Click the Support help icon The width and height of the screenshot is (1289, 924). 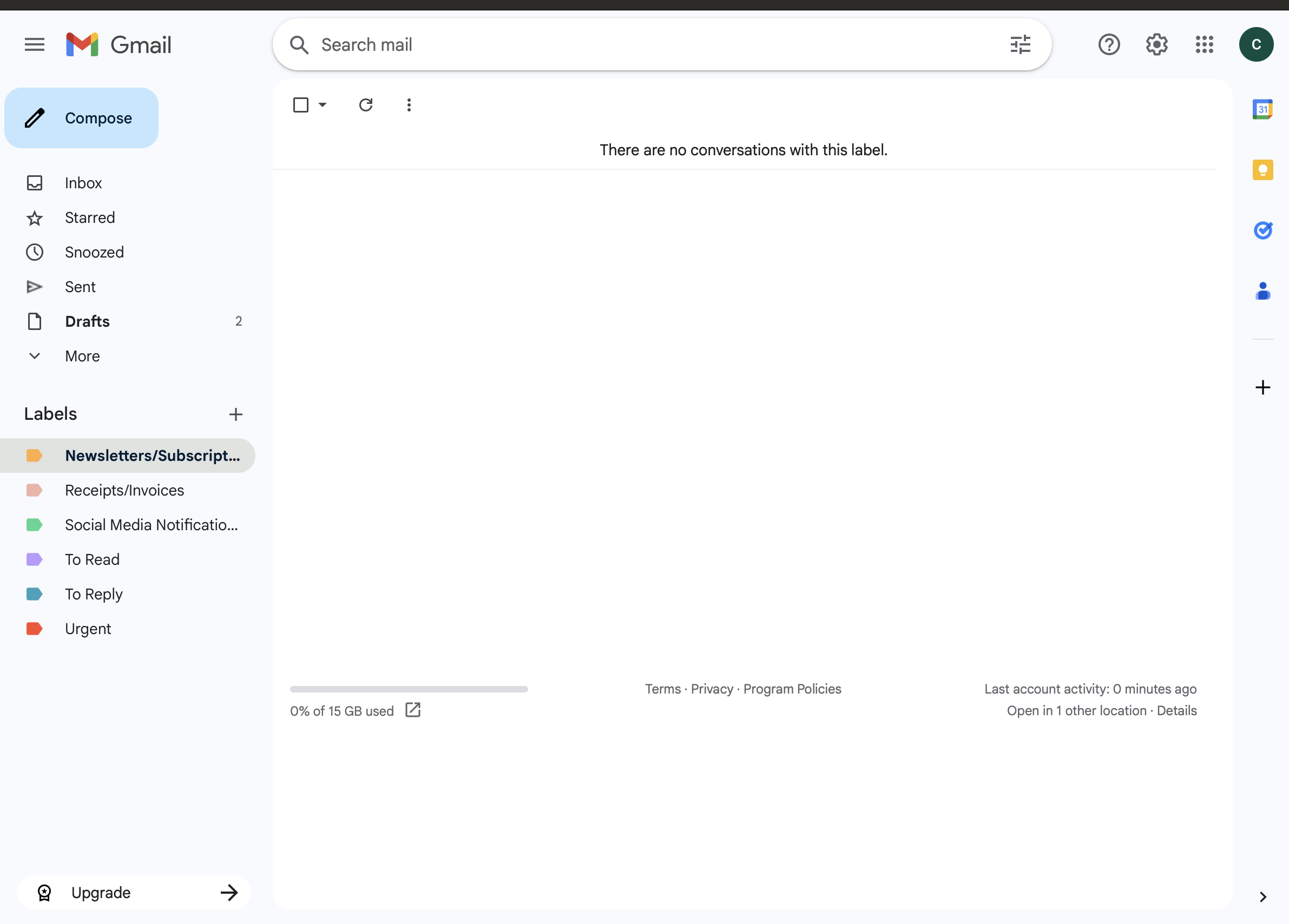[x=1108, y=44]
